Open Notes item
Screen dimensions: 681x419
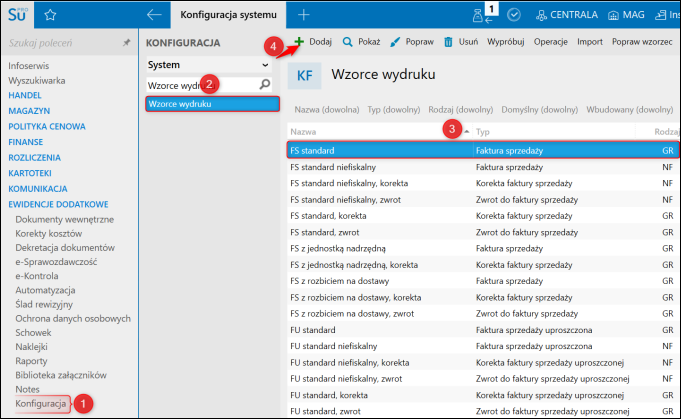pyautogui.click(x=27, y=389)
